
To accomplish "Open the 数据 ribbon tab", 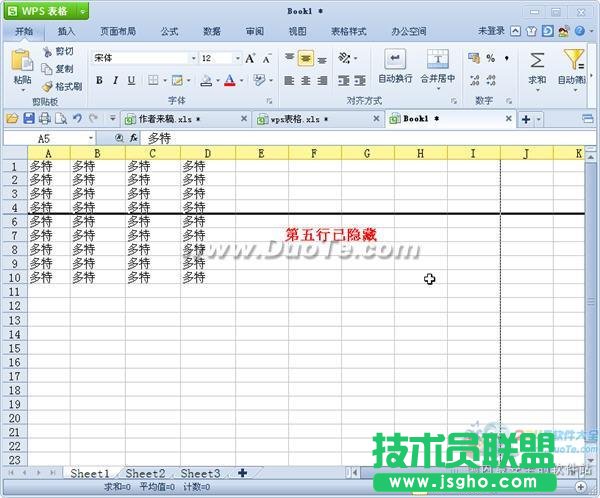I will pyautogui.click(x=212, y=31).
